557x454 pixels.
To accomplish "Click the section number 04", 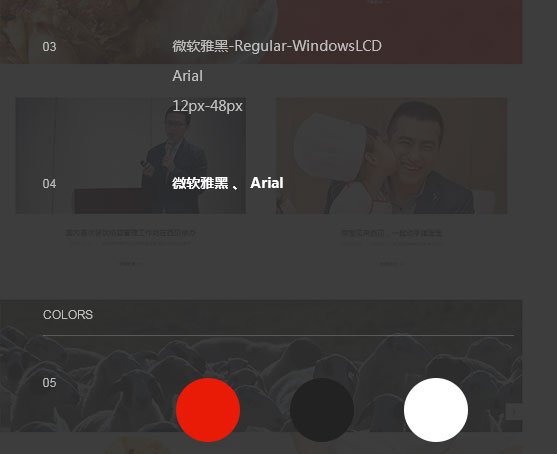I will 49,184.
